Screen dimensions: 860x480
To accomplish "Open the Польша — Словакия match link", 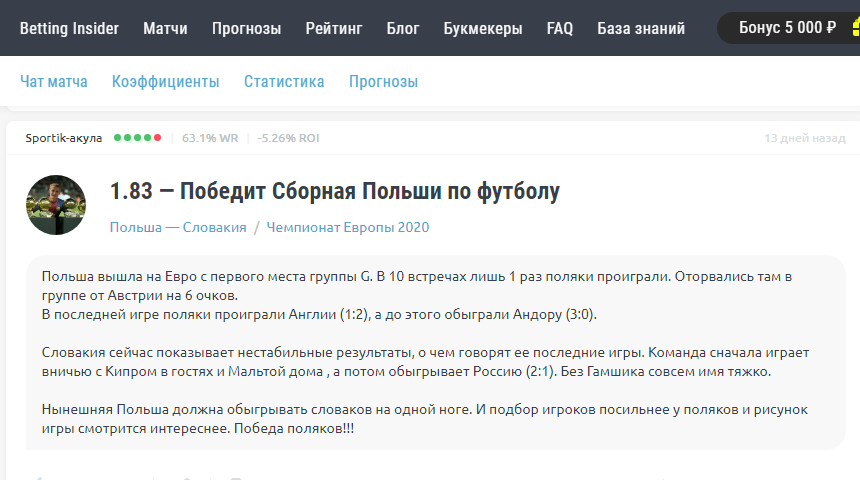I will 178,227.
